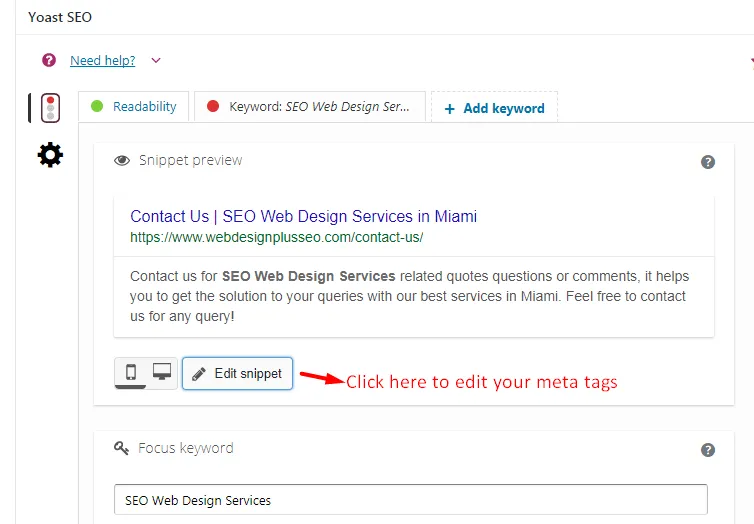Screen dimensions: 754x524
Task: Collapse the Yoast SEO panel heading
Action: point(60,17)
